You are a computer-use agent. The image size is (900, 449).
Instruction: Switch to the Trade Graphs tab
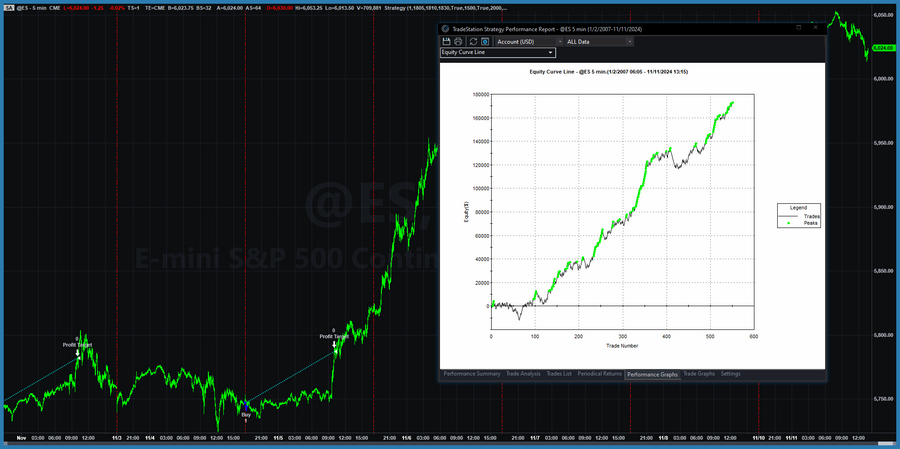point(699,374)
